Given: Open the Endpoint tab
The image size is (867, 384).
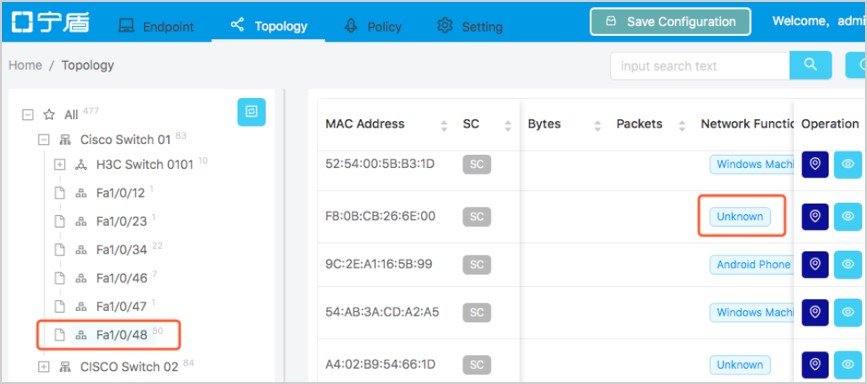Looking at the screenshot, I should click(x=156, y=26).
